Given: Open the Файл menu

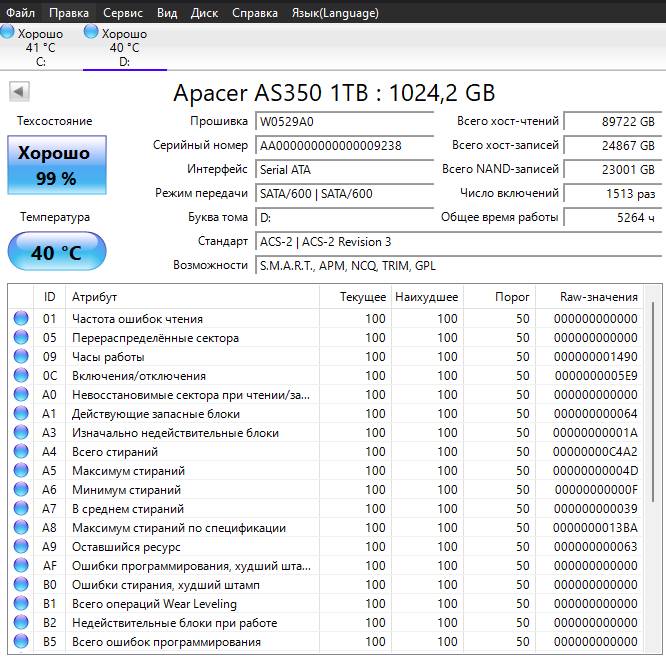Looking at the screenshot, I should 20,13.
